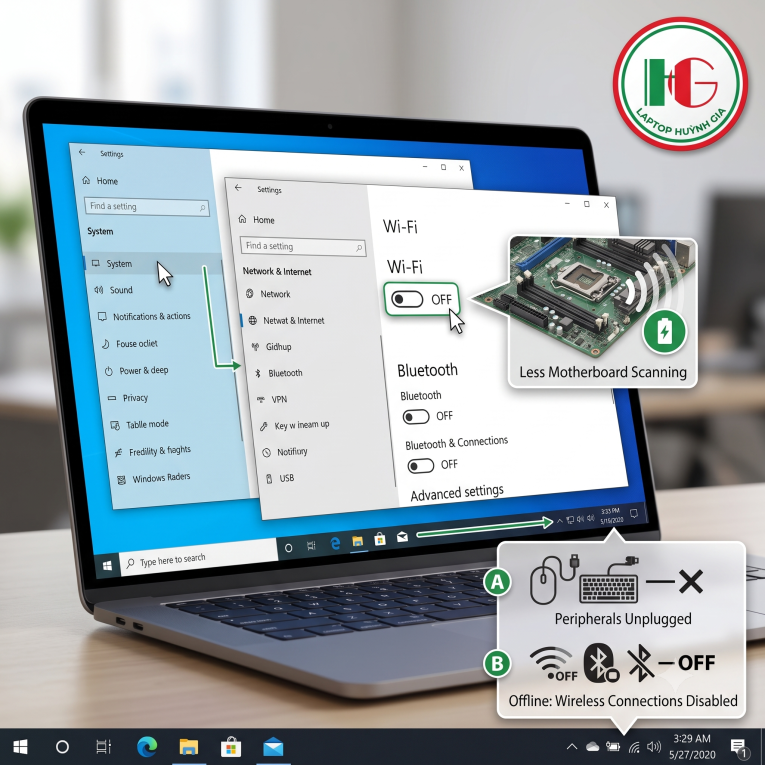
Task: Open Task View in large foreground taskbar
Action: tap(103, 746)
